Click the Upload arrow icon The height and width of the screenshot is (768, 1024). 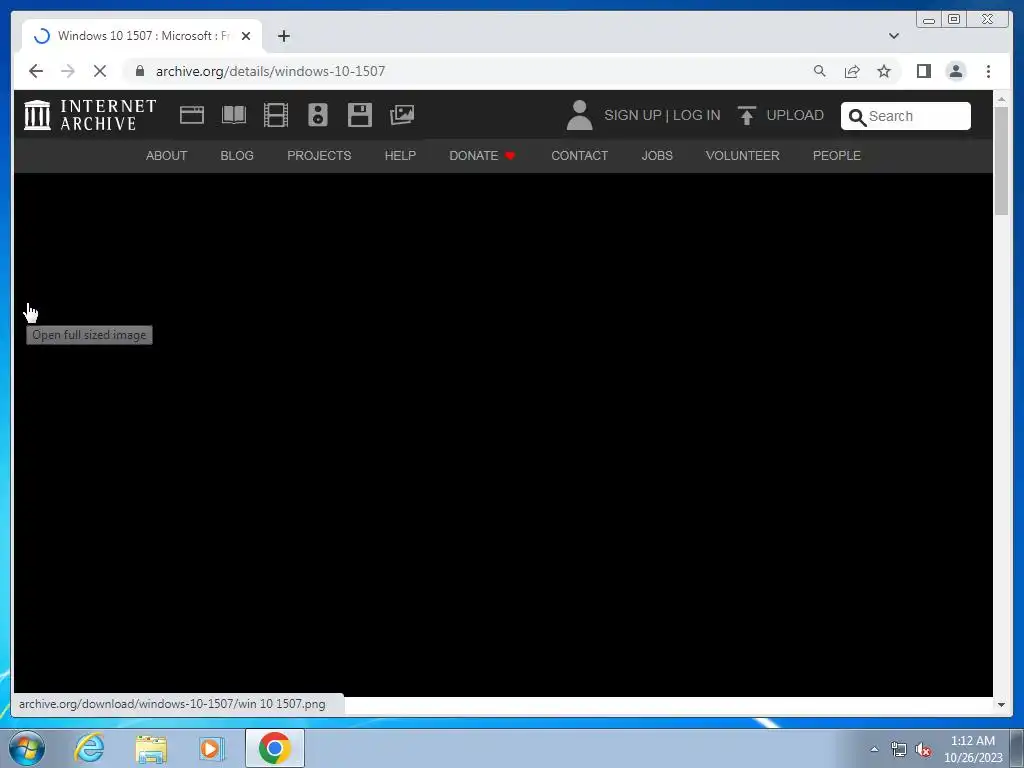[746, 115]
